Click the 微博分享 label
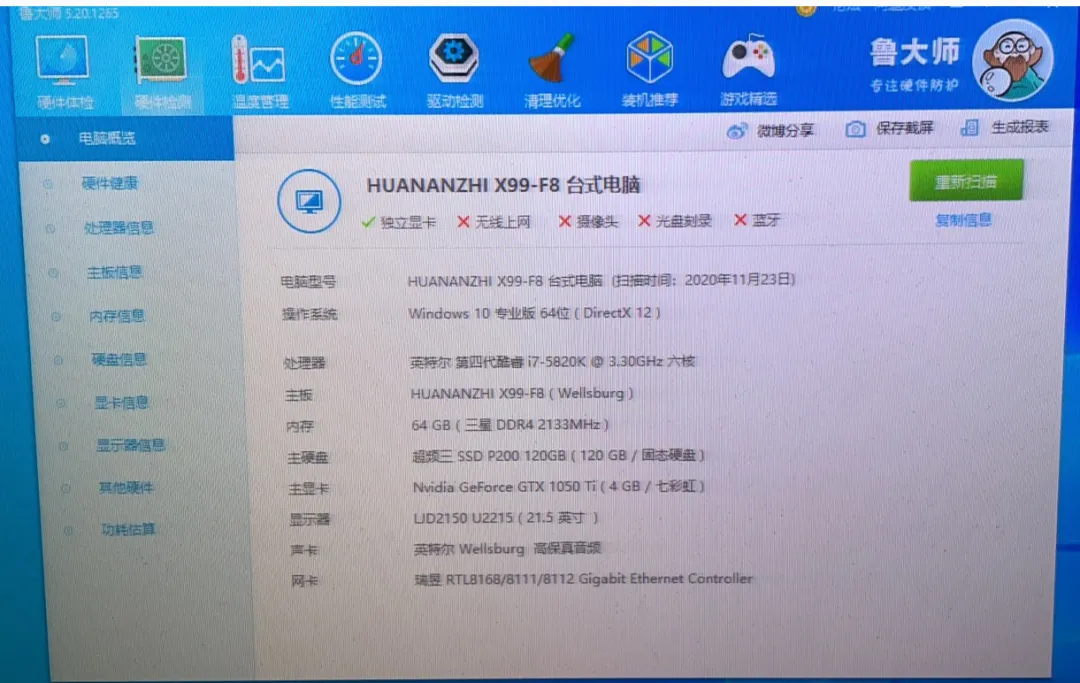The height and width of the screenshot is (683, 1080). pyautogui.click(x=785, y=130)
